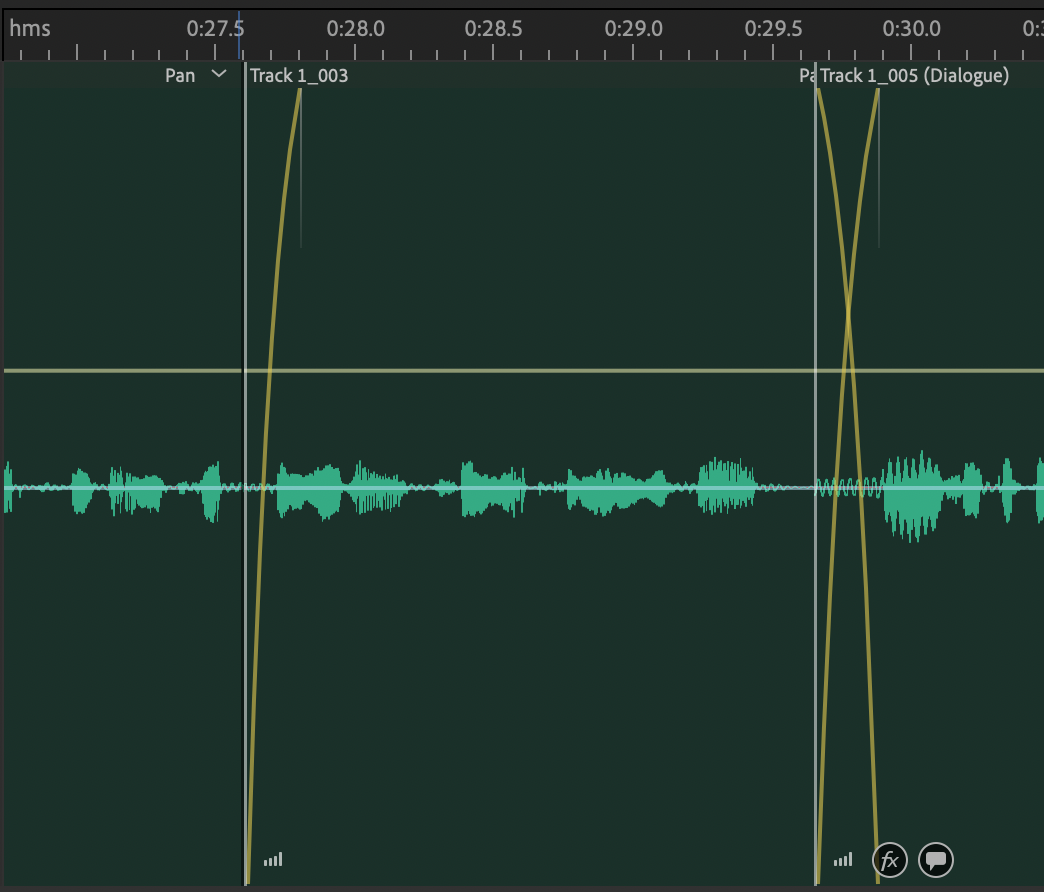Open the fx effects icon on Track 1_005
Screen dimensions: 1044x892
point(890,859)
